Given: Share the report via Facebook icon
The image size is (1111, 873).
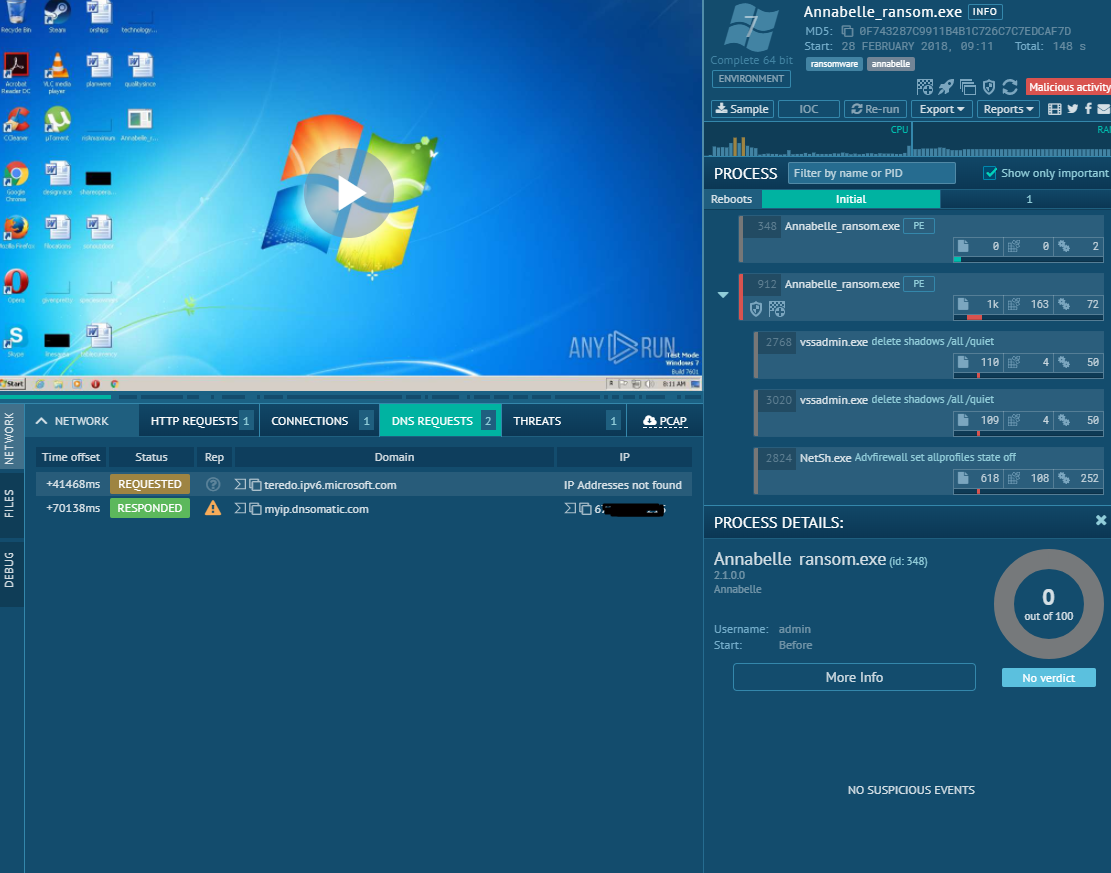Looking at the screenshot, I should click(x=1088, y=109).
